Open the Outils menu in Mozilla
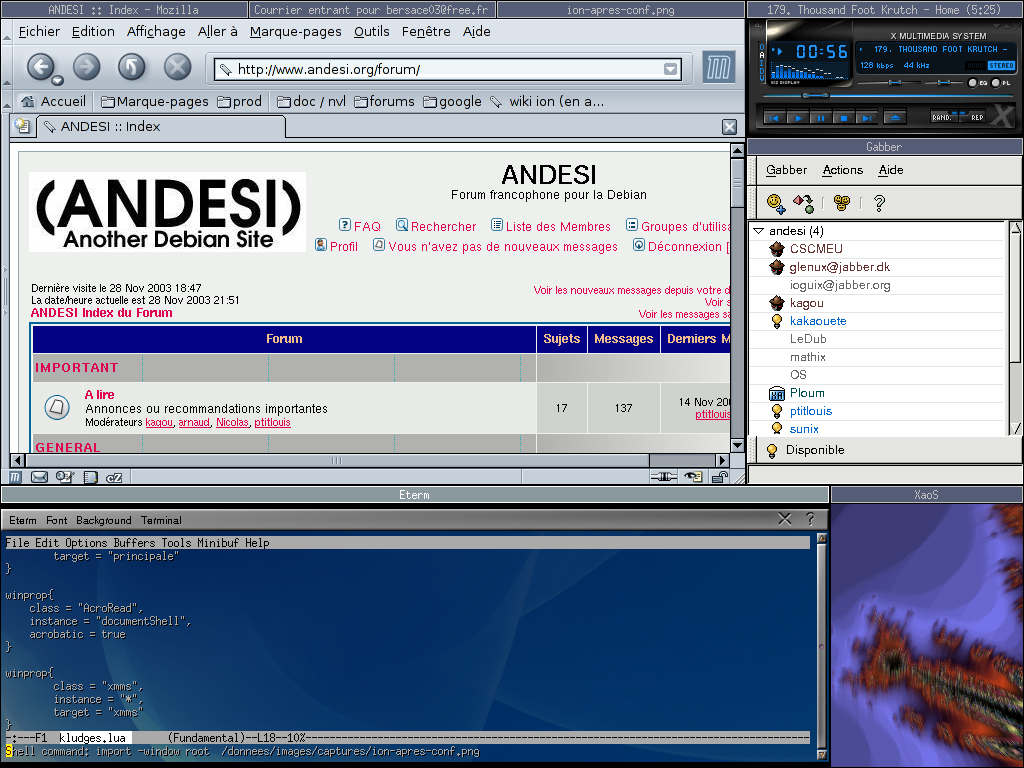 [x=372, y=31]
